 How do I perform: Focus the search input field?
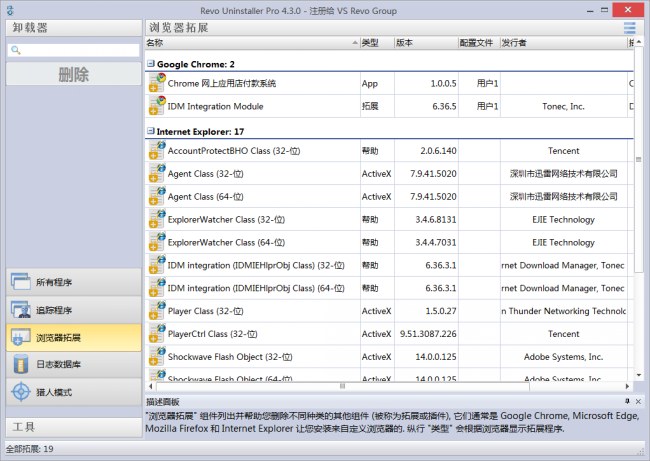pos(74,50)
